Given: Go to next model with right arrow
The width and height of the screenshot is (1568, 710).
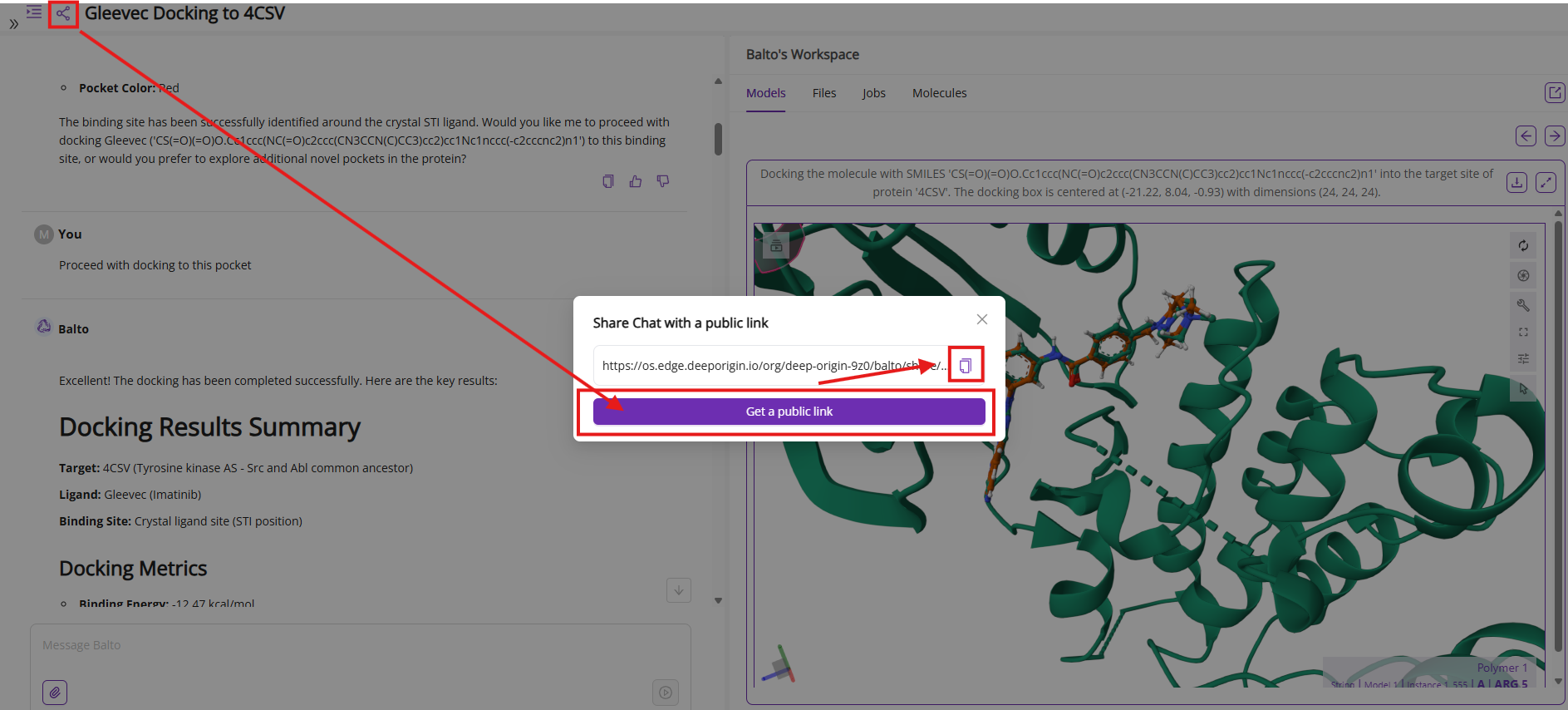Looking at the screenshot, I should (x=1554, y=136).
